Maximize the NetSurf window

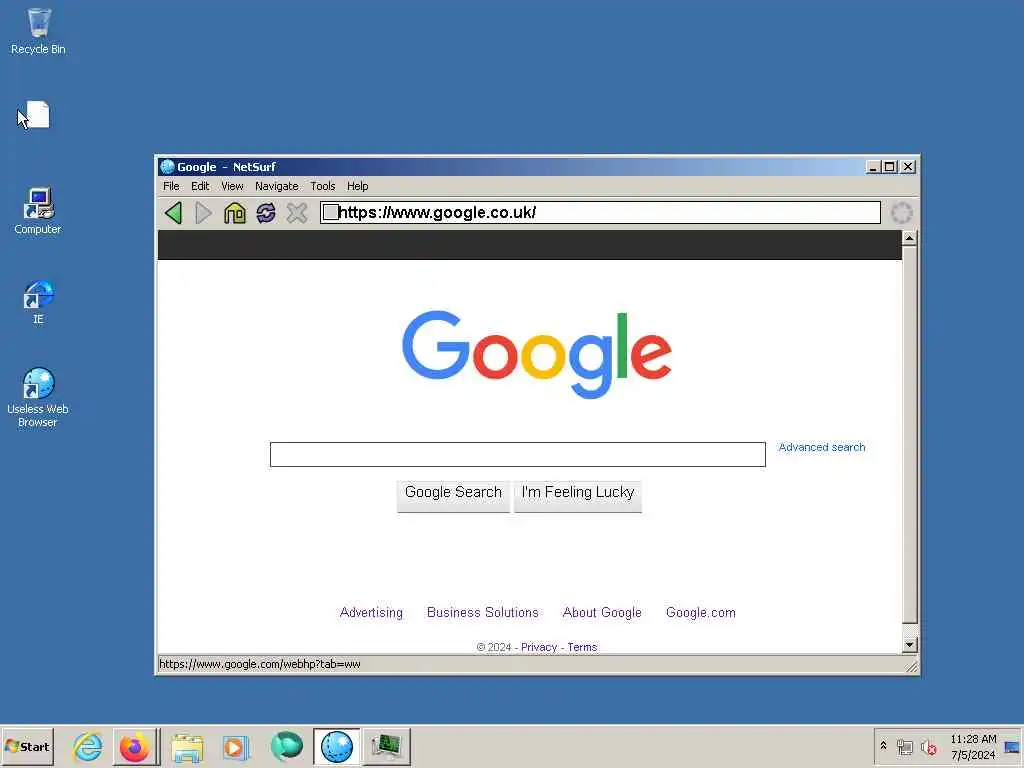(889, 167)
